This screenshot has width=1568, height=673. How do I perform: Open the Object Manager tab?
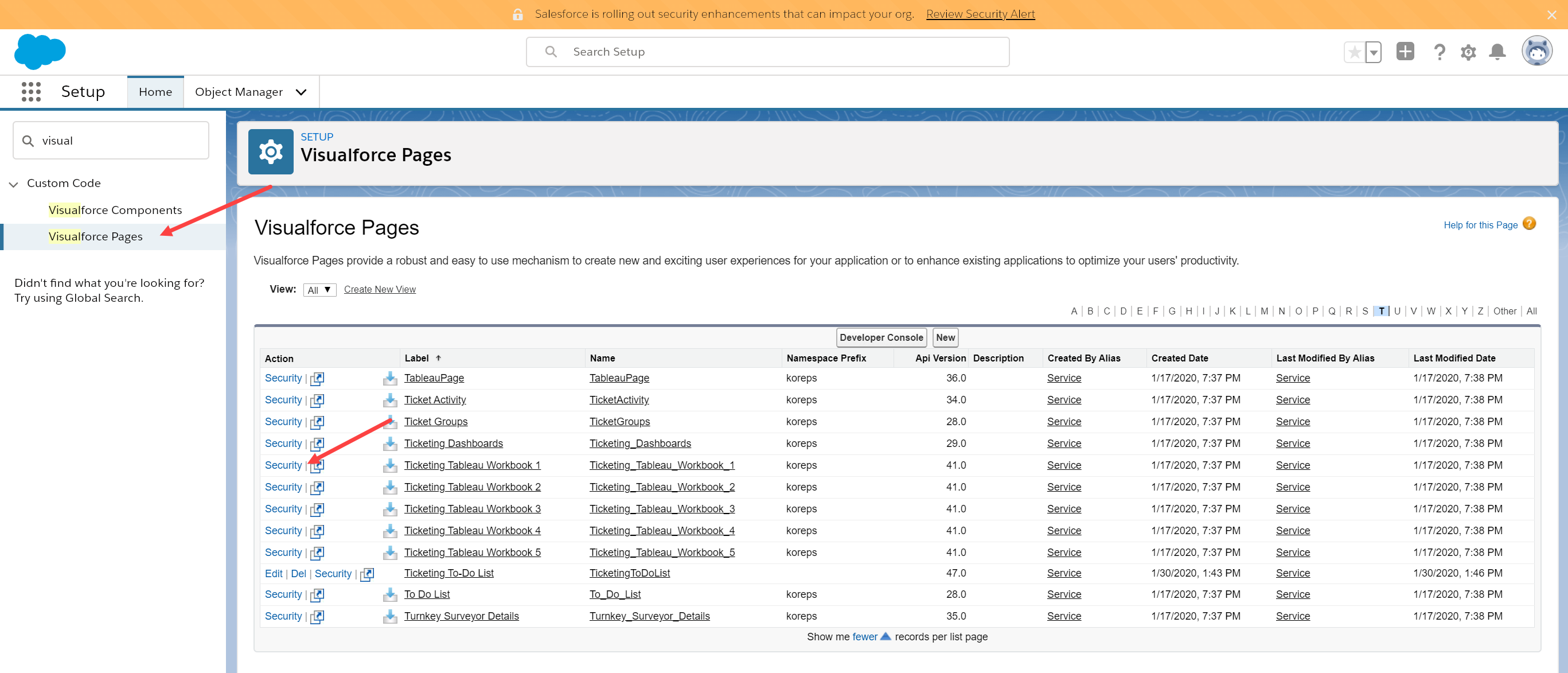pos(239,92)
